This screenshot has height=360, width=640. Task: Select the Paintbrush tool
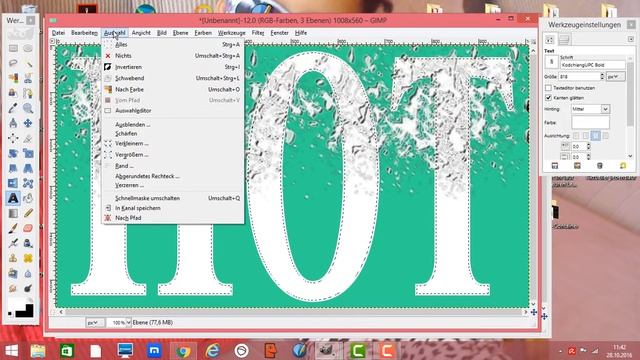point(13,228)
